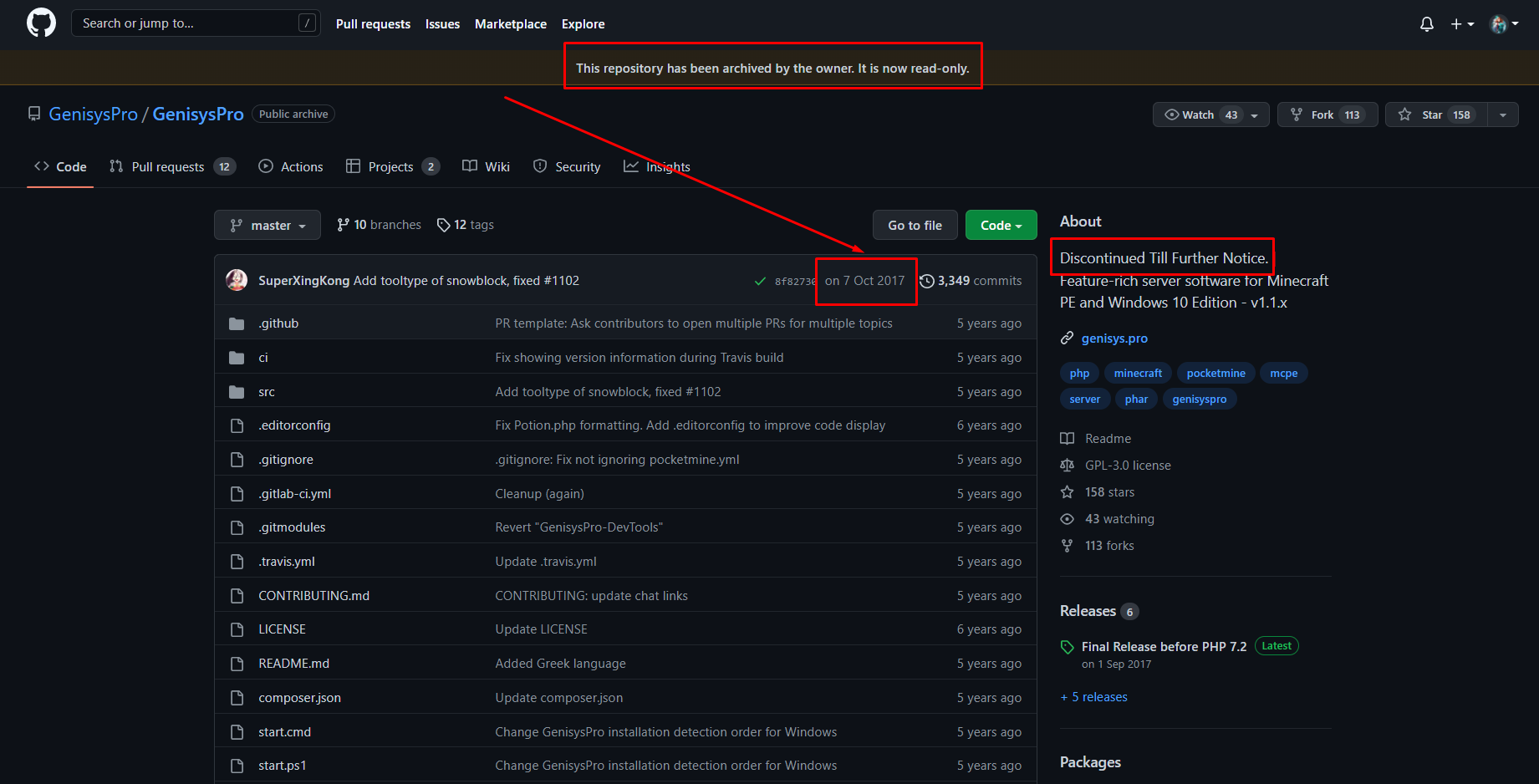1539x784 pixels.
Task: Open the green Code dropdown
Action: [x=1001, y=226]
